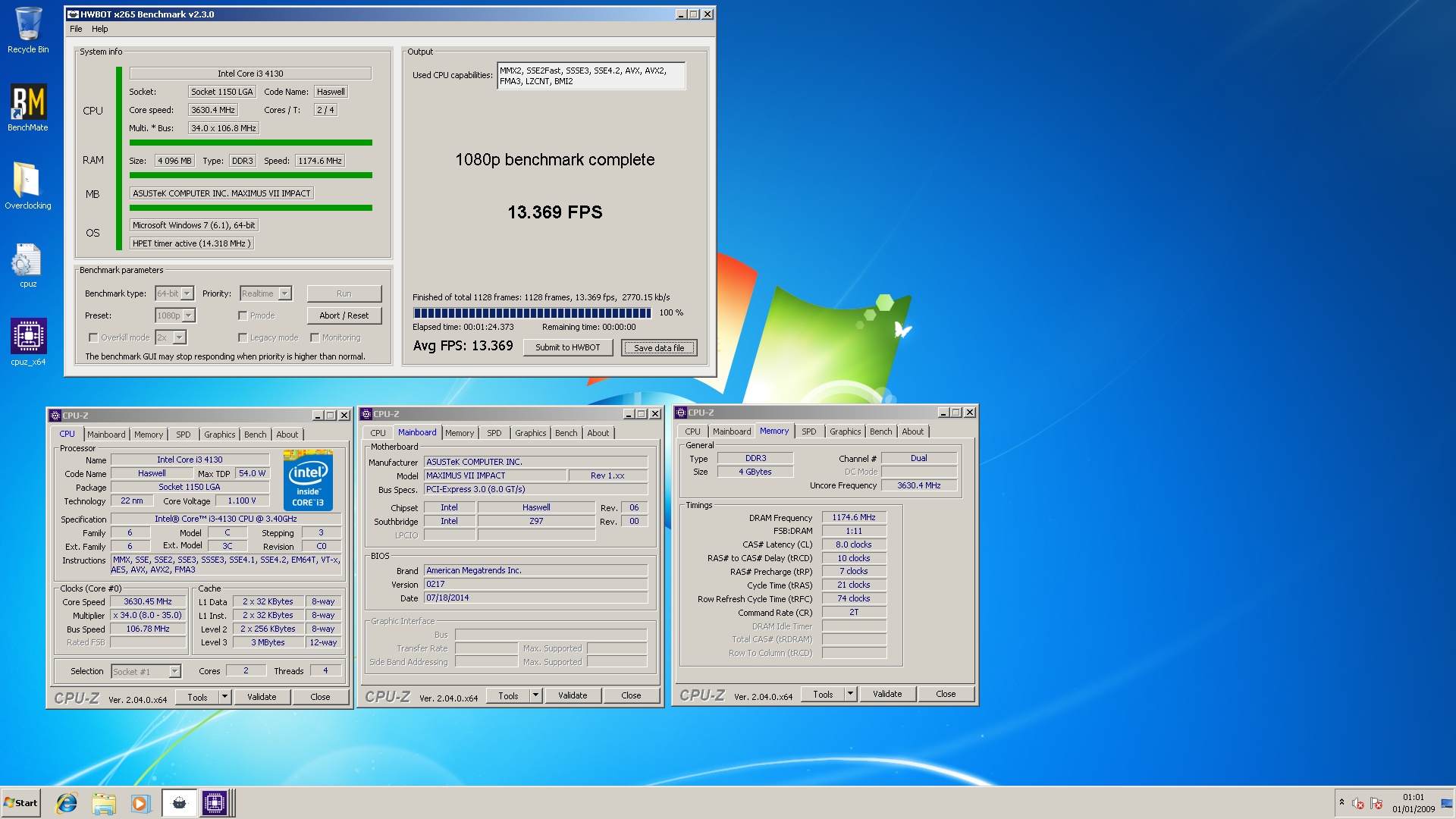This screenshot has height=819, width=1456.
Task: Click Validate in CPU-Z CPU window
Action: 262,697
